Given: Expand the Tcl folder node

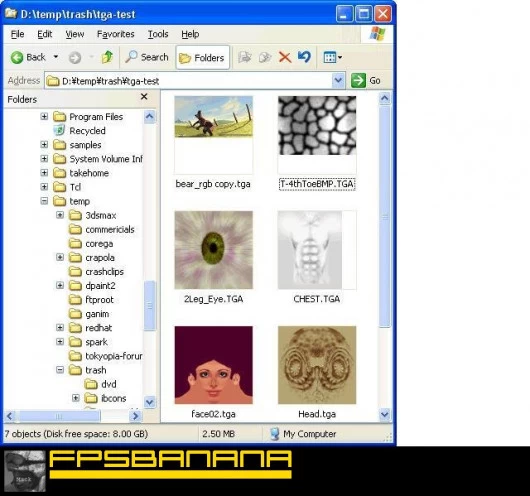Looking at the screenshot, I should [x=44, y=187].
